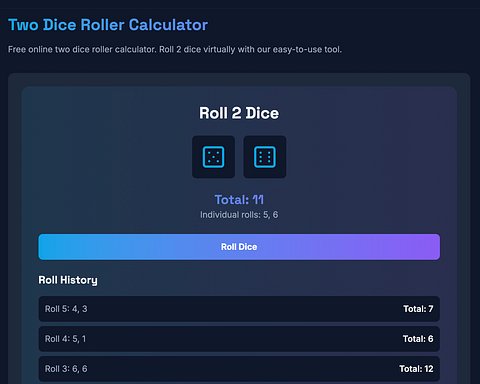This screenshot has height=384, width=480.
Task: Click the 'Total:' label under the dice
Action: point(232,200)
